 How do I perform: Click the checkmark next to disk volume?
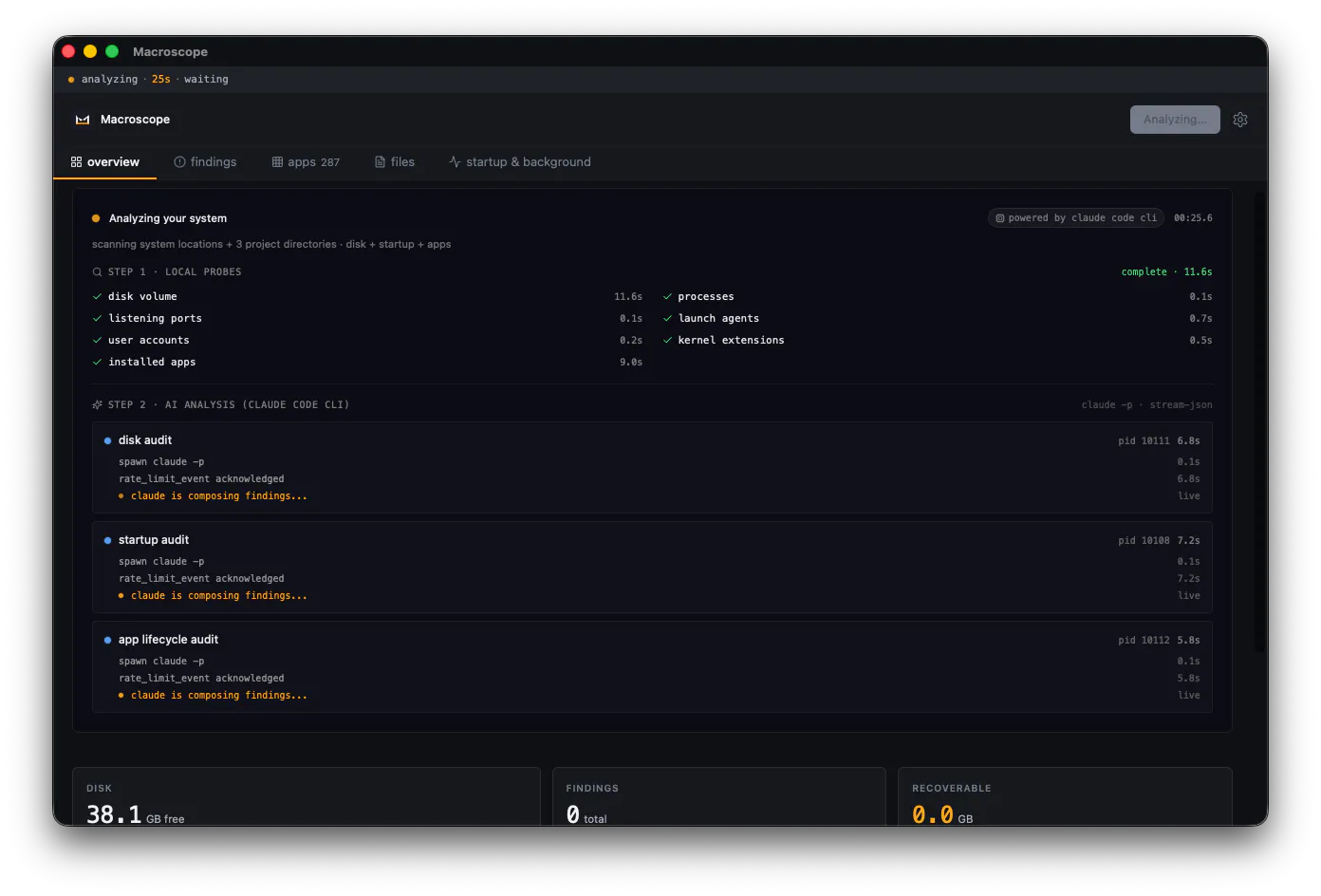[x=97, y=297]
